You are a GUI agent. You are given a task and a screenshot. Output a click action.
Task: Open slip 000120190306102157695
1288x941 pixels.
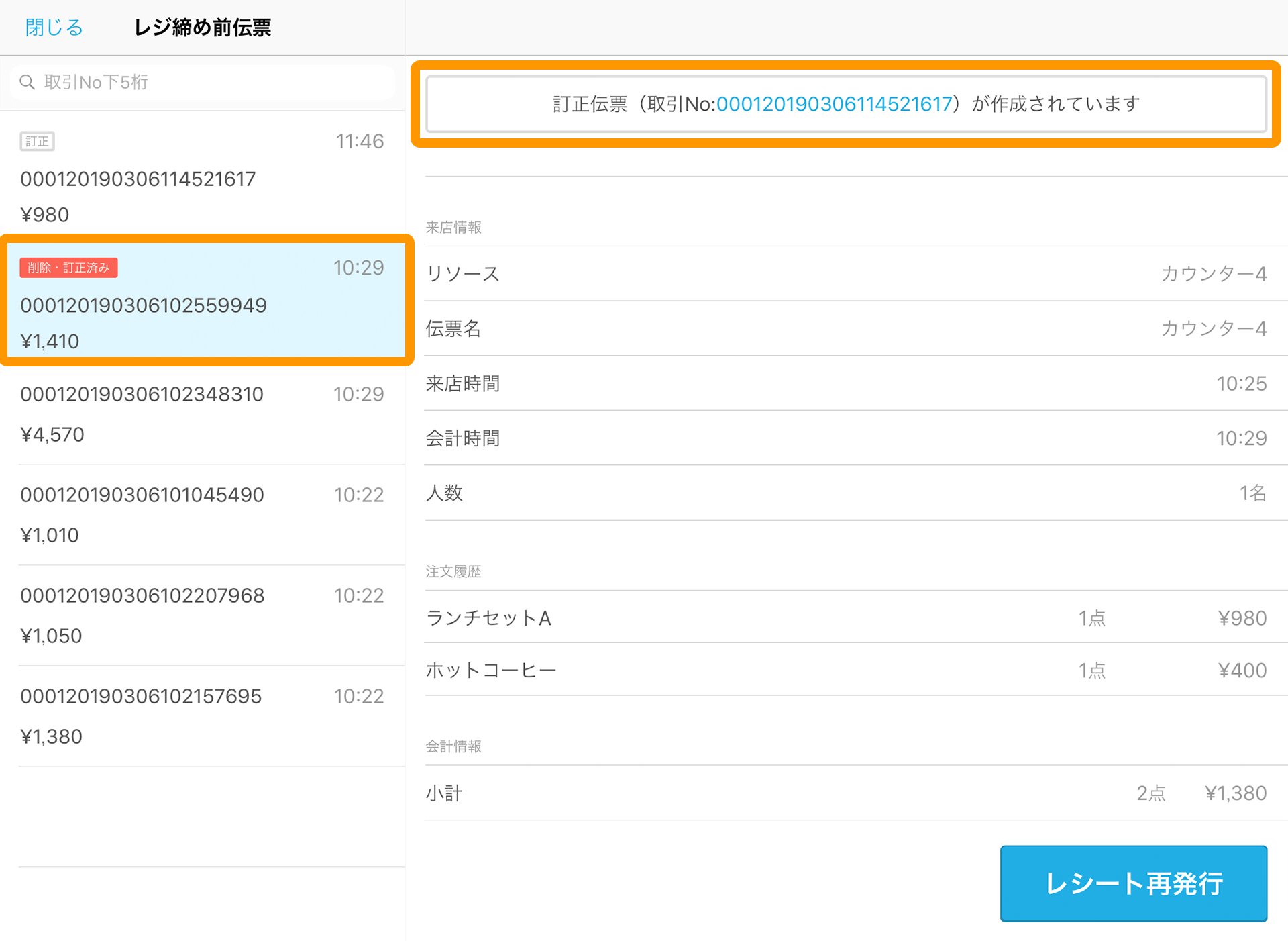(203, 716)
